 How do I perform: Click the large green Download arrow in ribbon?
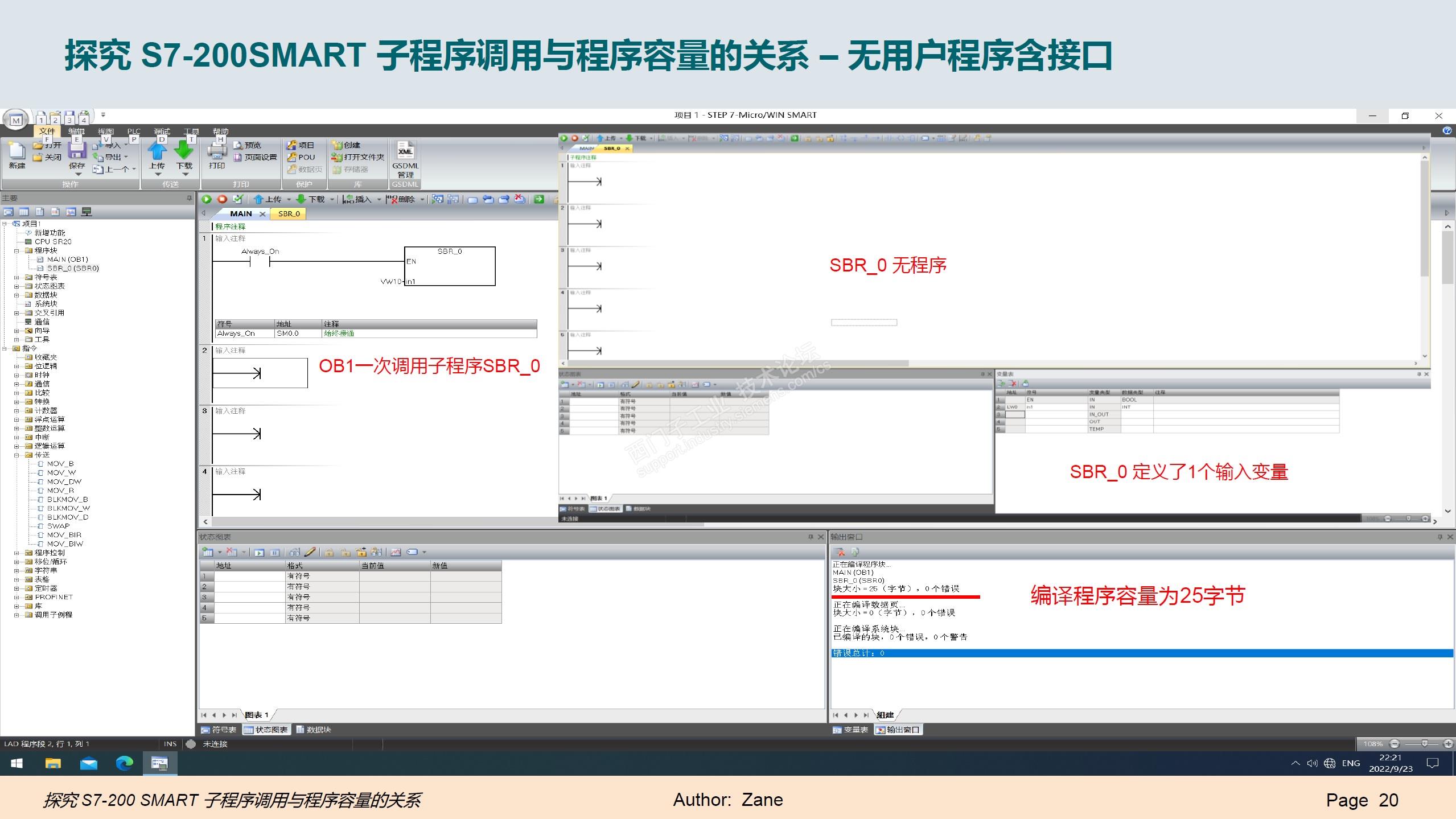pos(184,151)
